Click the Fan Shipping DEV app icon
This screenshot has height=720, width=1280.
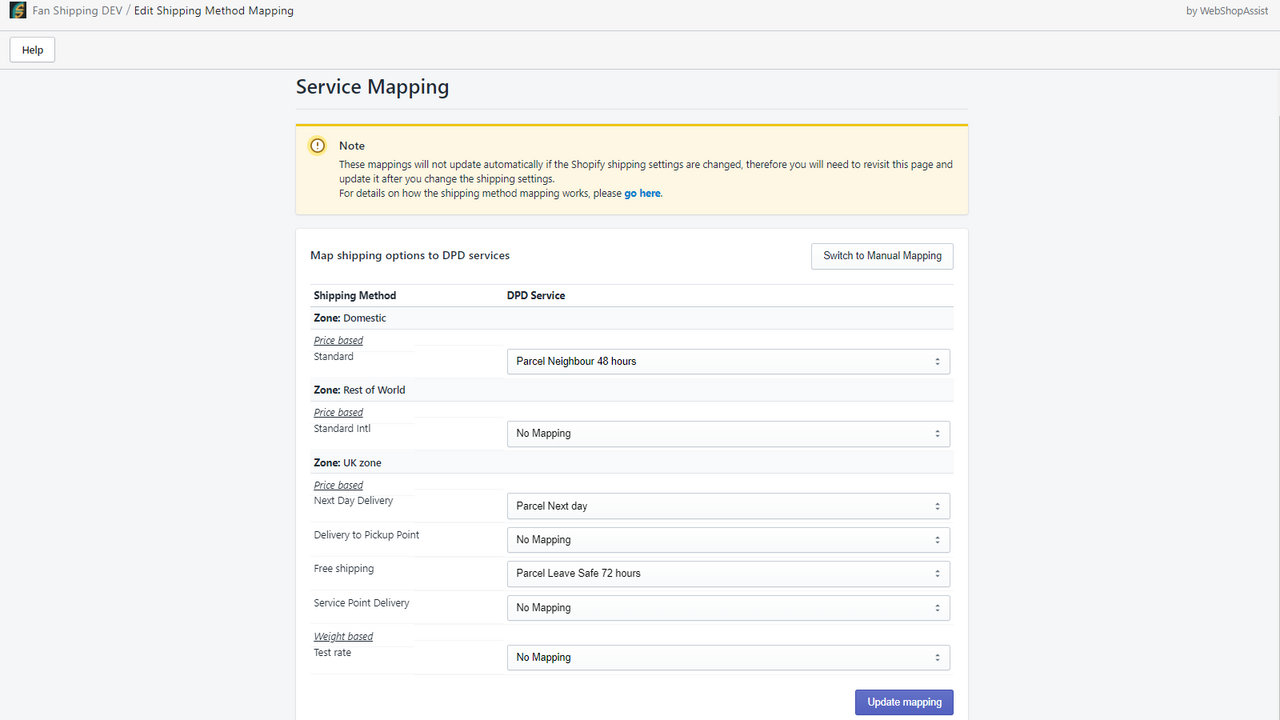(17, 10)
